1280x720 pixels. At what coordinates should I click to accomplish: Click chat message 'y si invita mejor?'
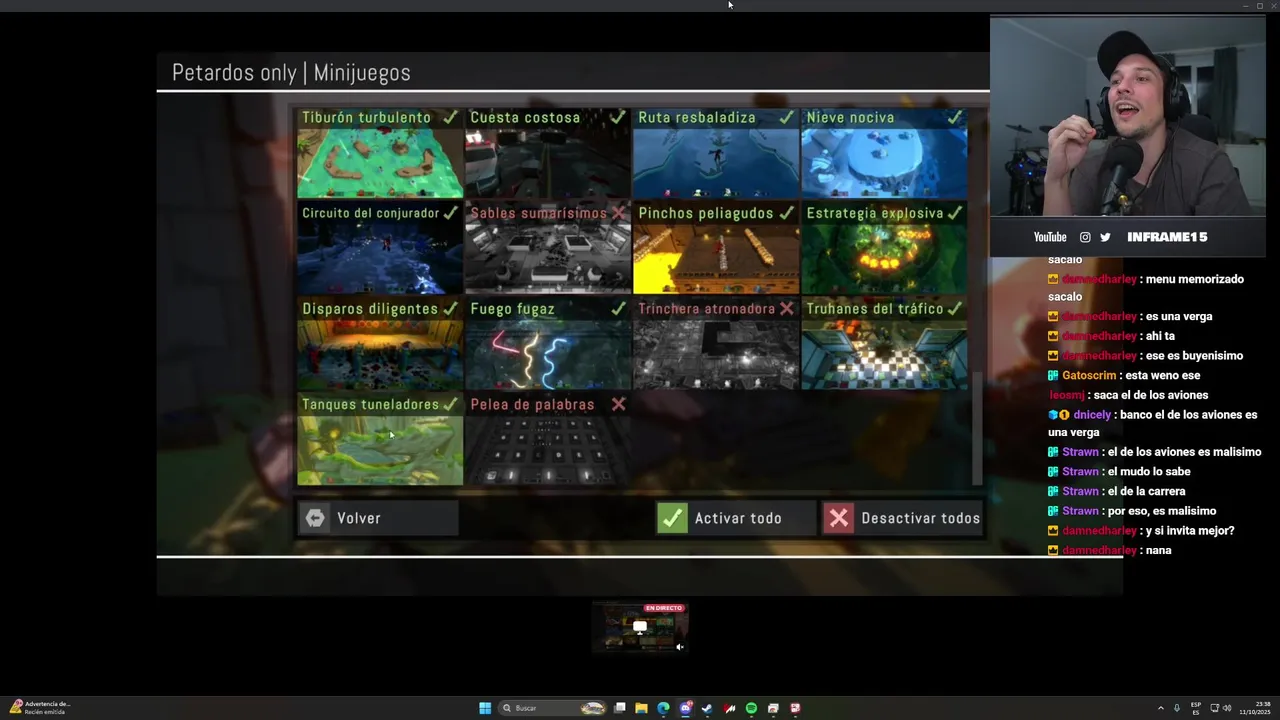tap(1190, 530)
